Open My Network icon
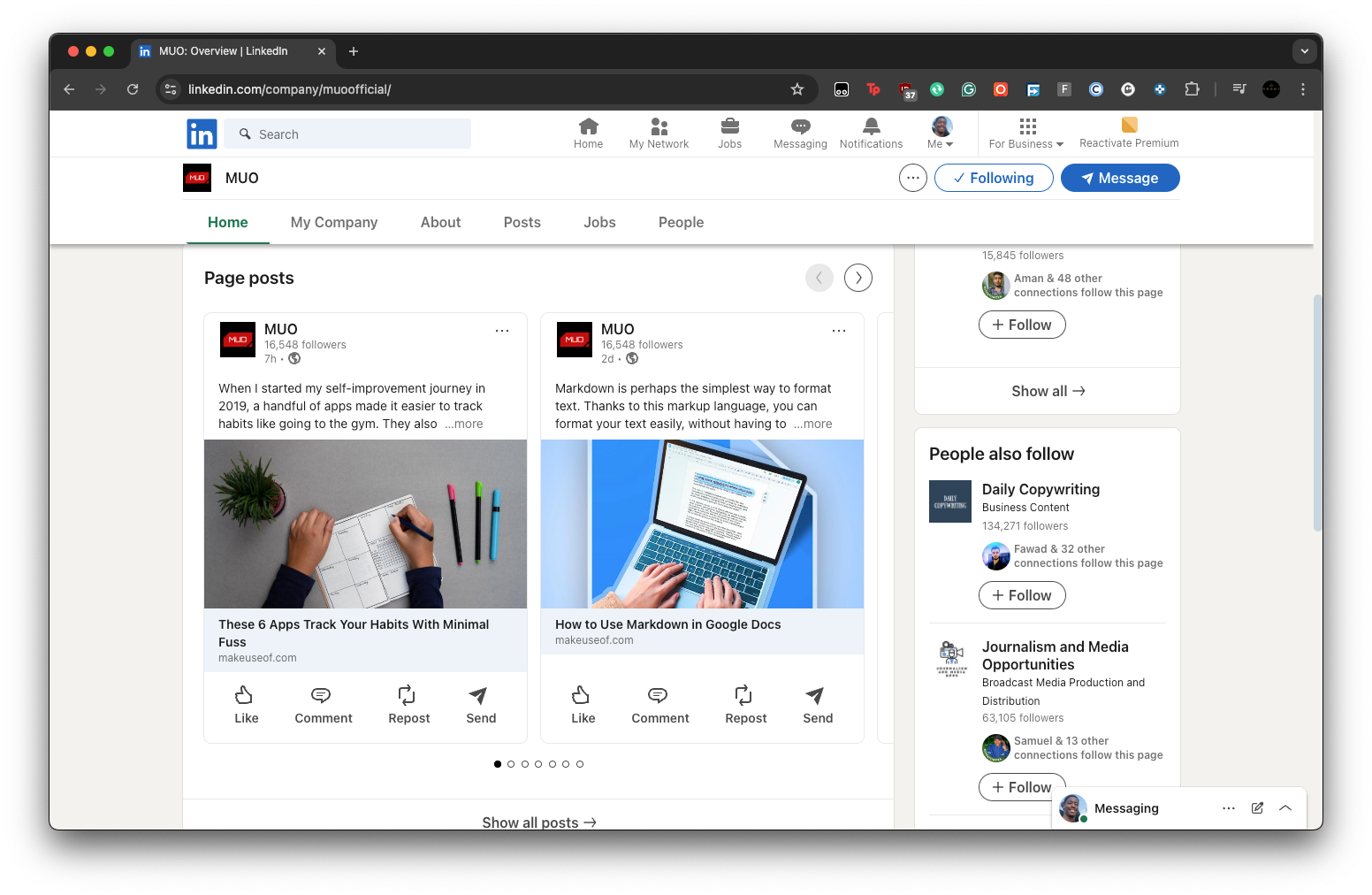 click(x=658, y=131)
